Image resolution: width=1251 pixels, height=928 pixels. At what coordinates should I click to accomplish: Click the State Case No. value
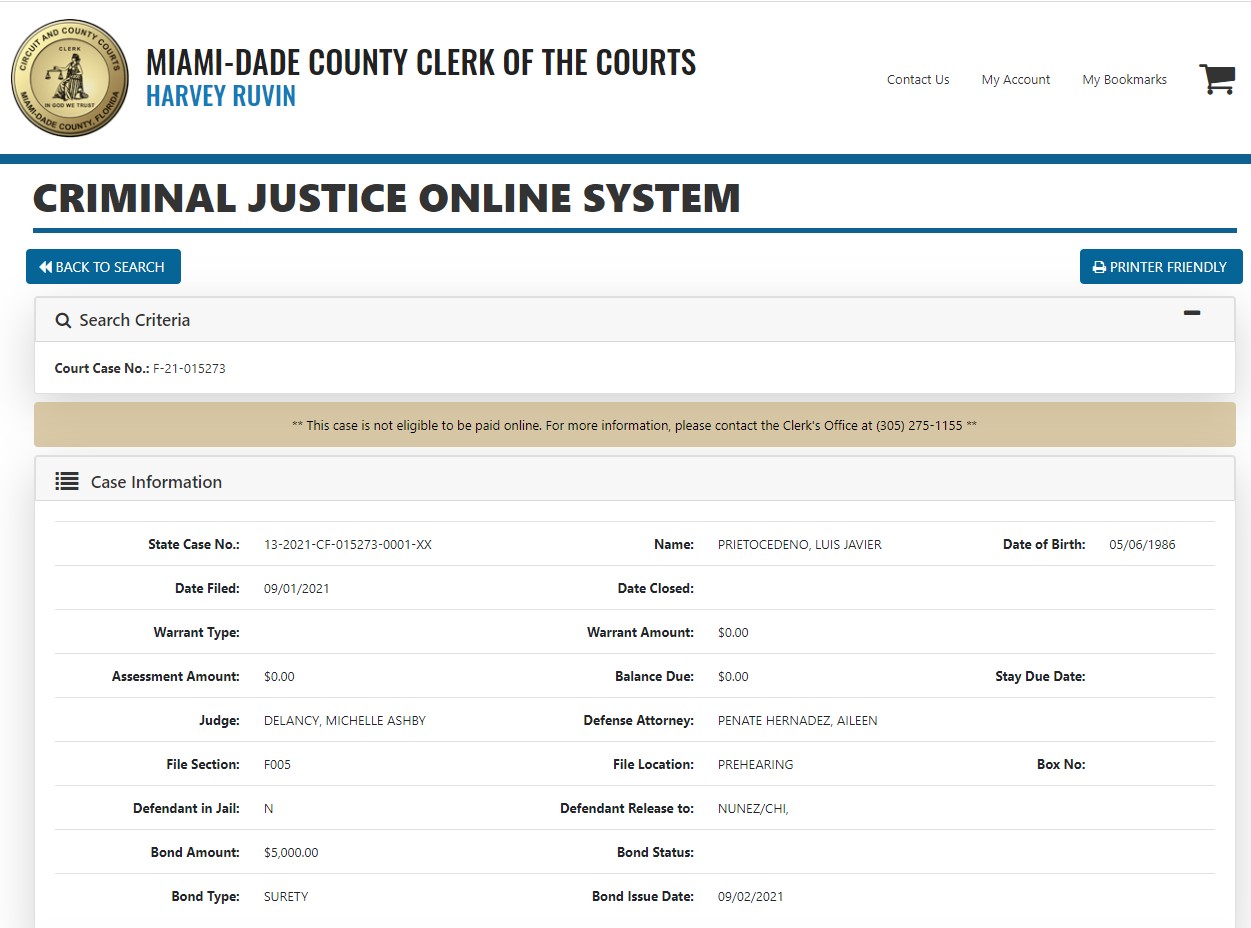pyautogui.click(x=347, y=545)
